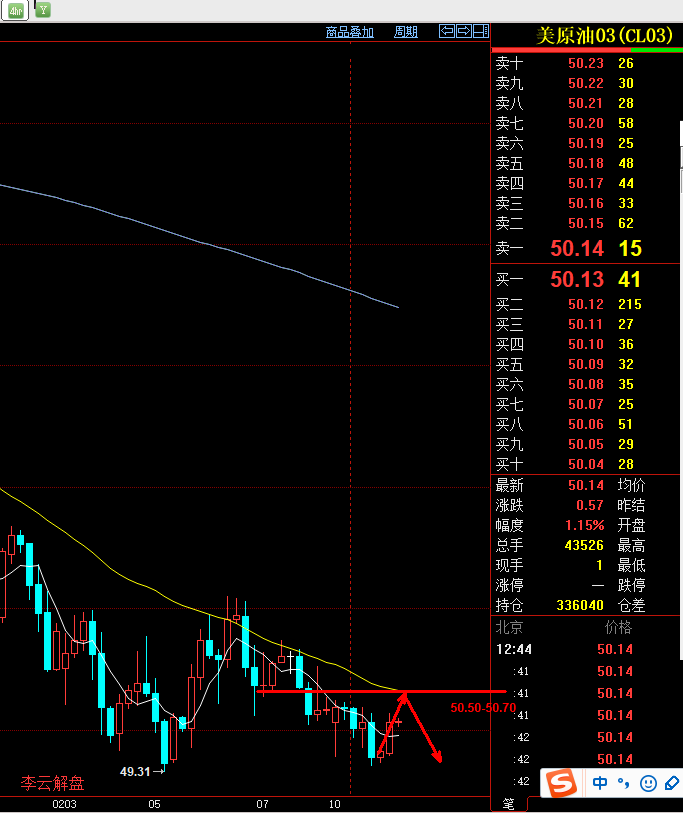This screenshot has height=813, width=683.
Task: Toggle the Sogou punctuation mode button
Action: click(x=623, y=782)
